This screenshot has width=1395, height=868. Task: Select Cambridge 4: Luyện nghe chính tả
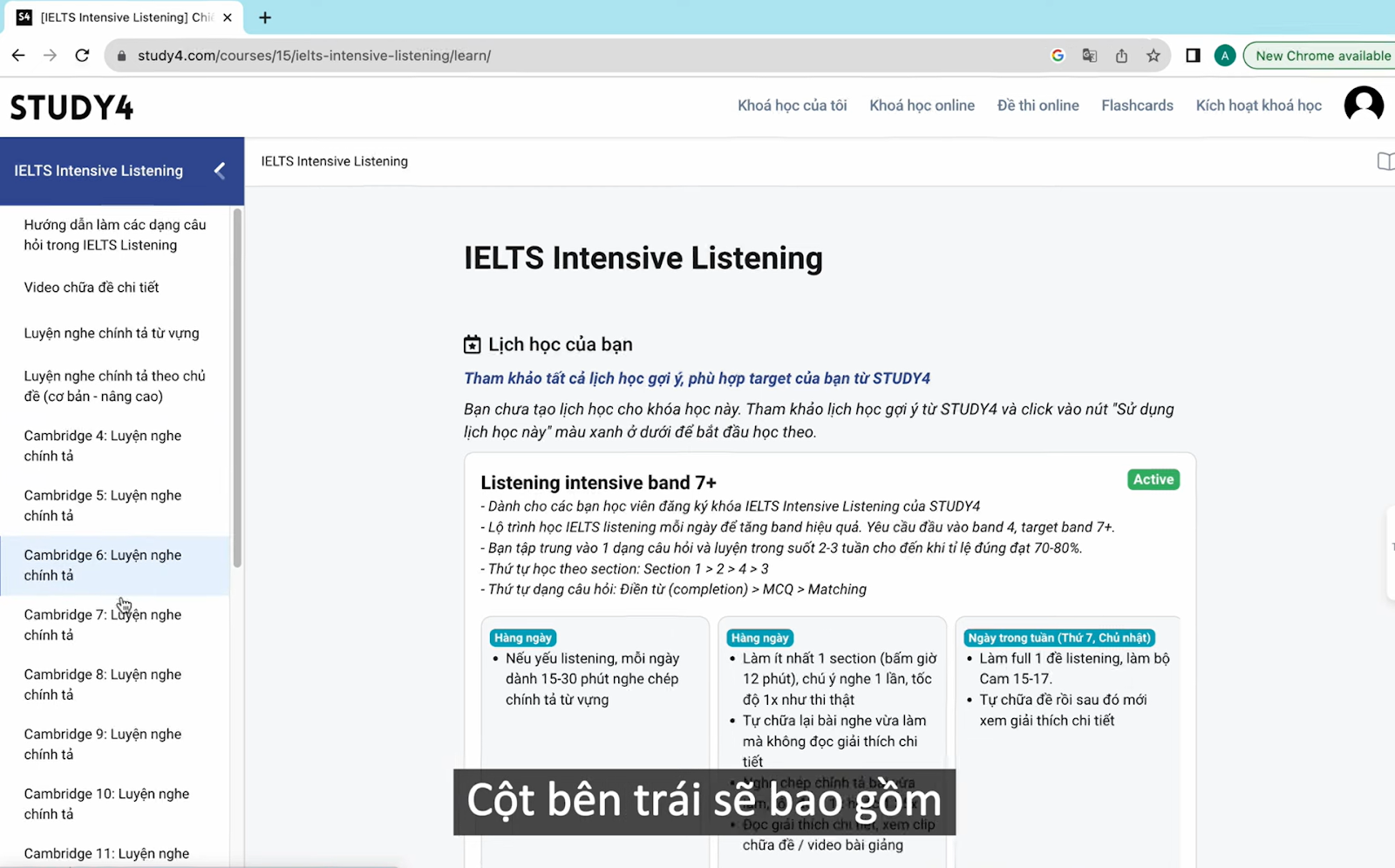tap(115, 446)
